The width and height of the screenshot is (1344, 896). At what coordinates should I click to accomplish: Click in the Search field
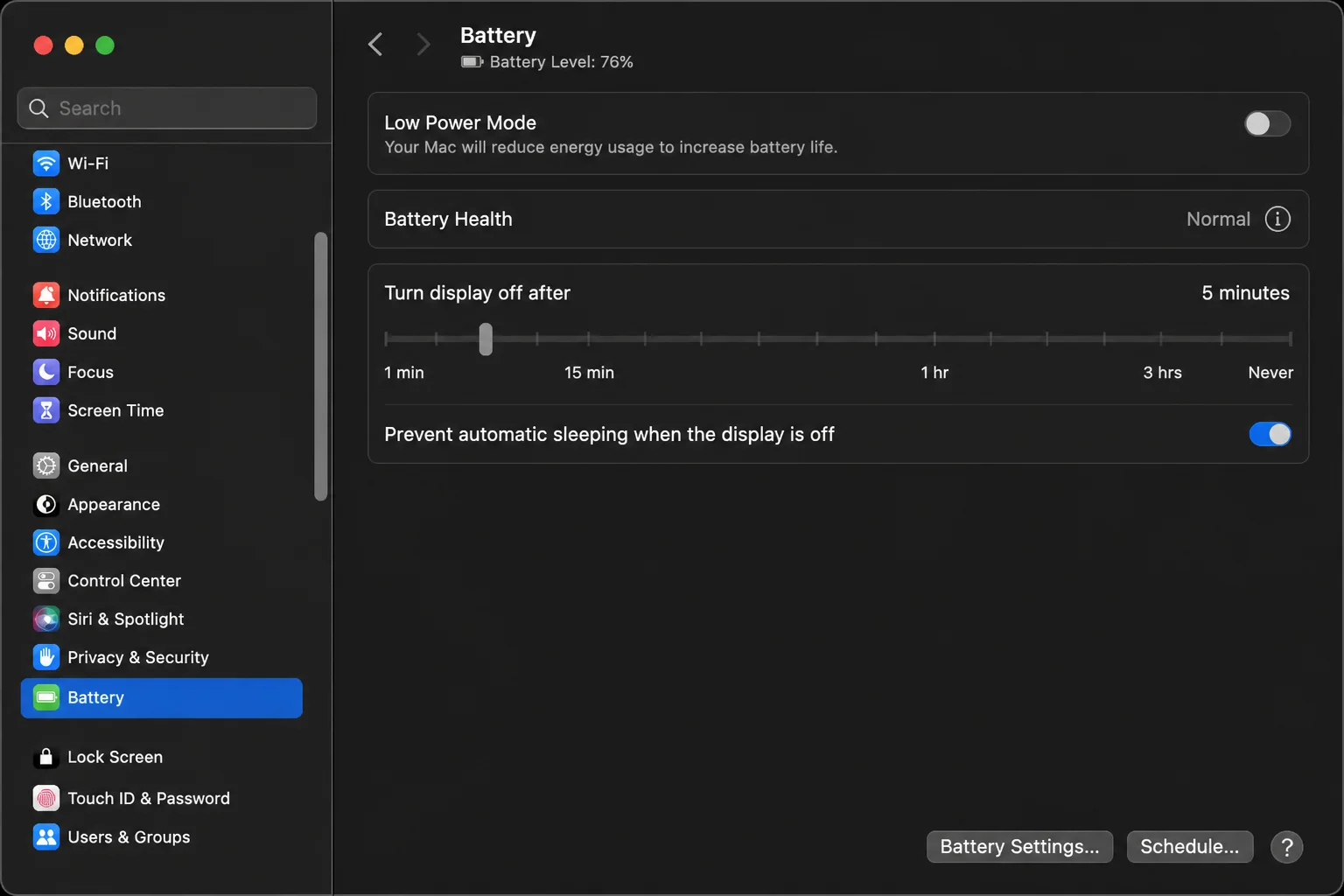[167, 108]
